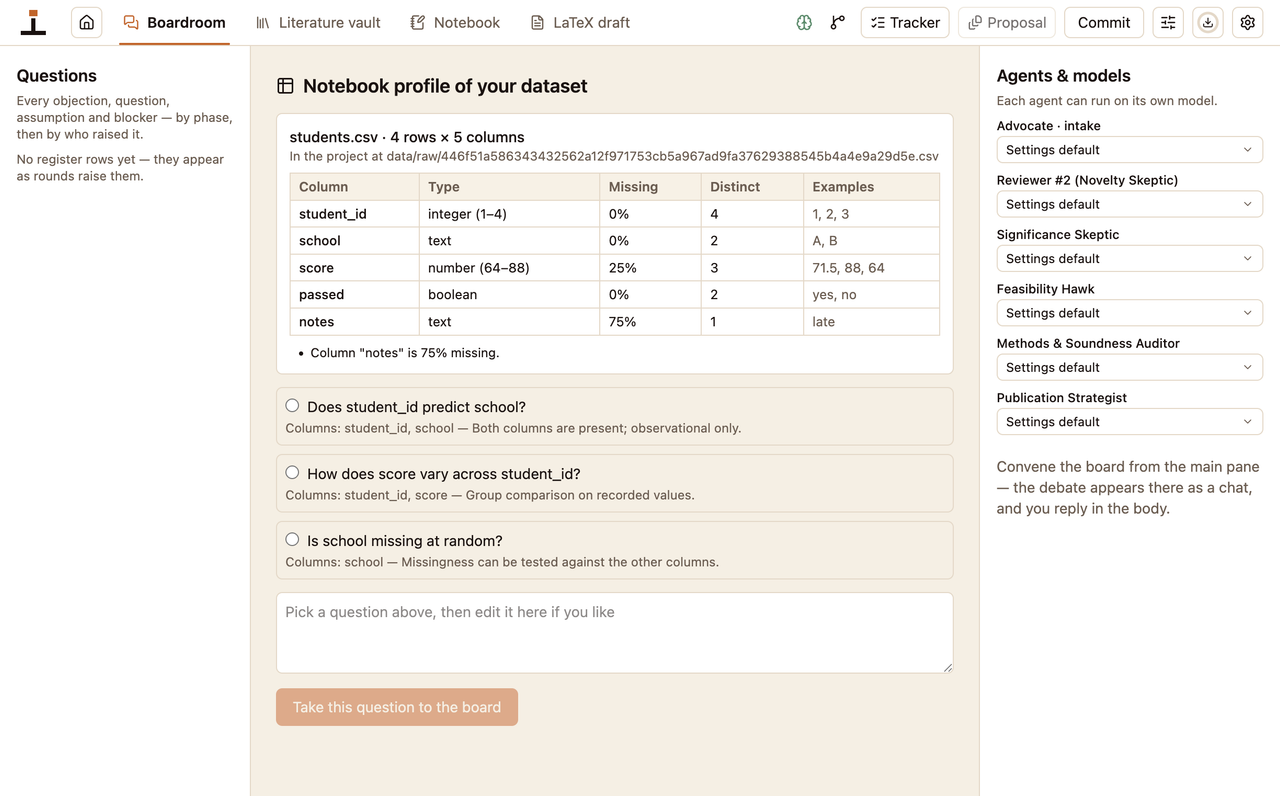The image size is (1280, 796).
Task: Open the gear settings icon
Action: pos(1248,22)
